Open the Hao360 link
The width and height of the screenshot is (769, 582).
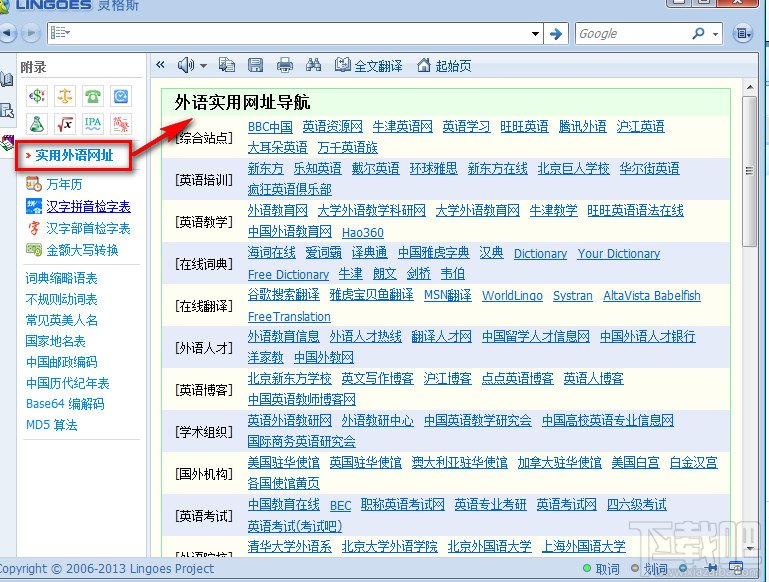363,232
